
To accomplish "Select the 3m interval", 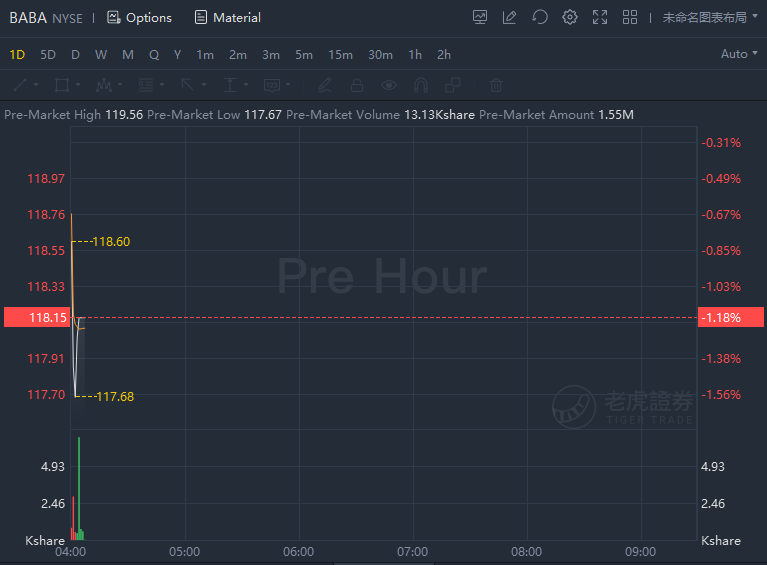I will (271, 54).
